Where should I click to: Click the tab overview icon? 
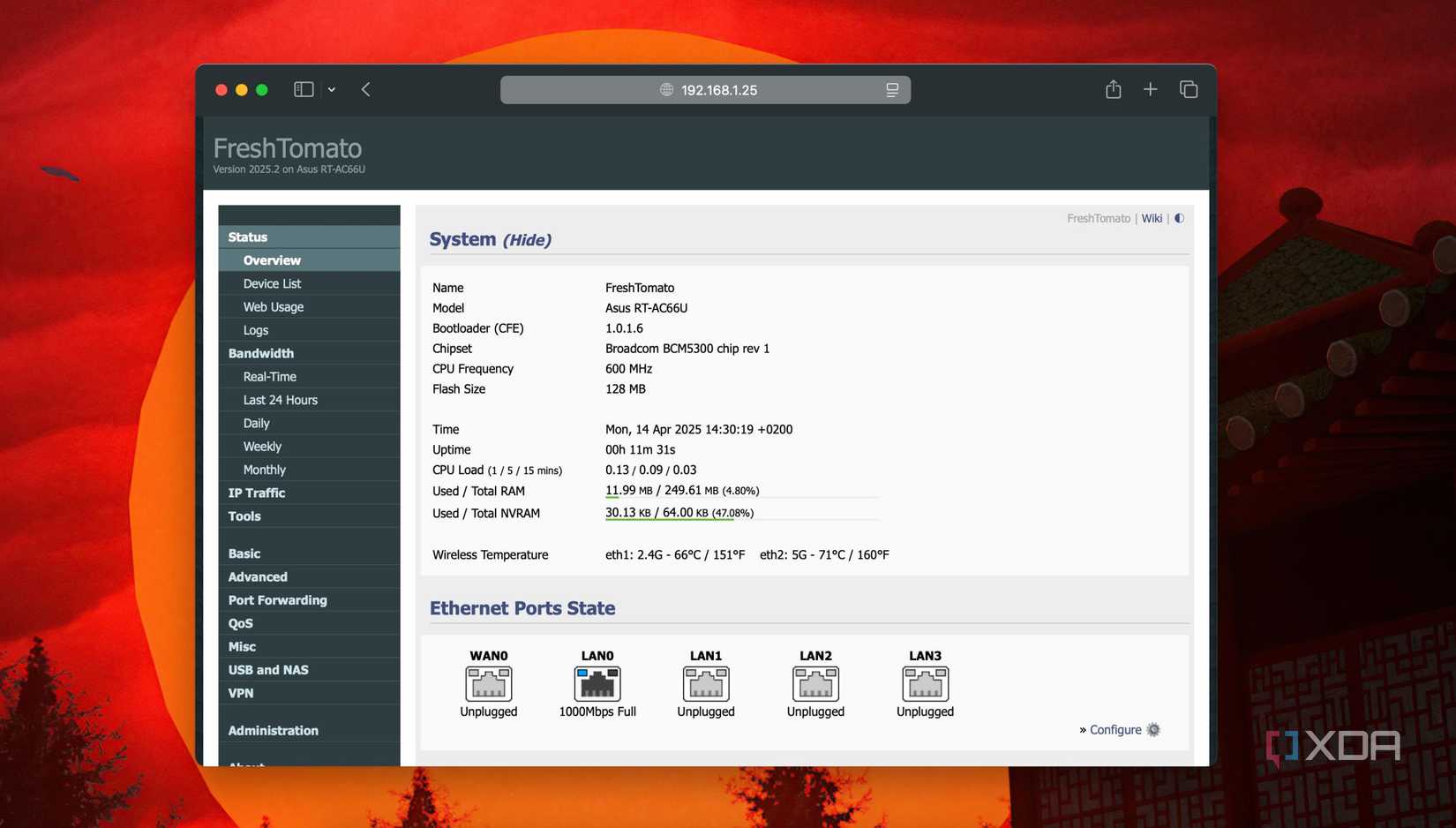pos(1188,88)
